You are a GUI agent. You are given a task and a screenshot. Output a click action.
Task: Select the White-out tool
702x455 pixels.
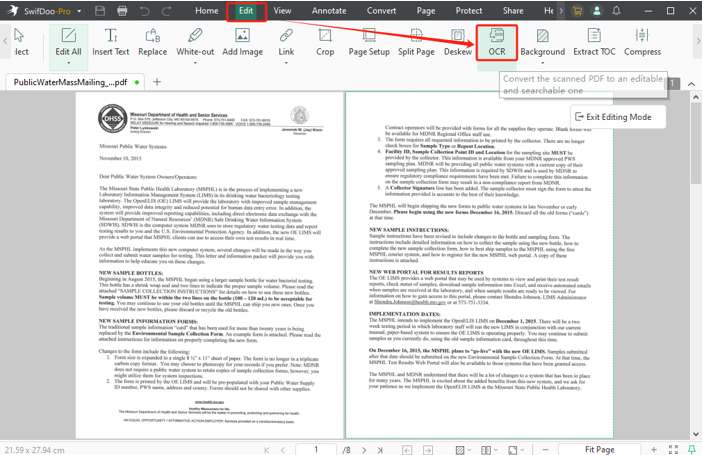195,42
